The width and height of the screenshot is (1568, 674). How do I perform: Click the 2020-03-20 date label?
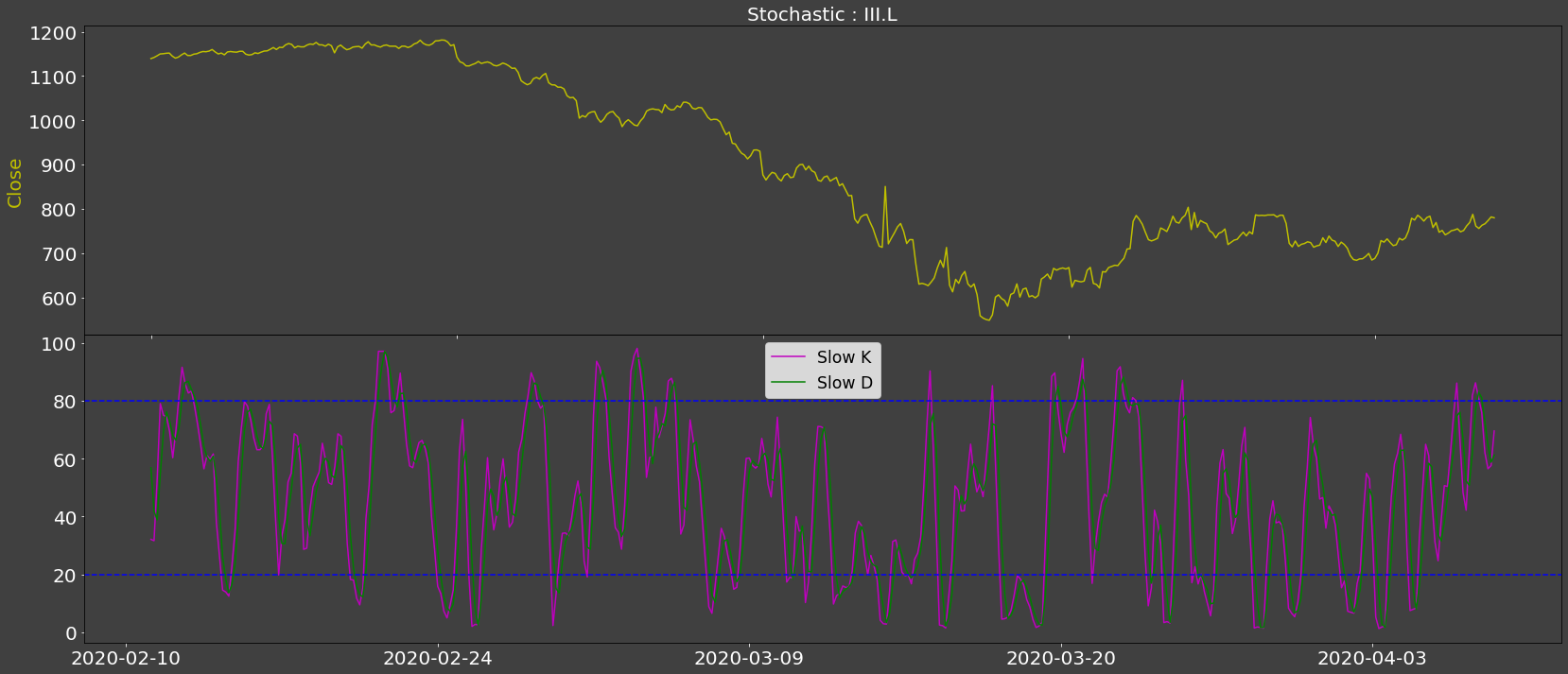tap(1061, 658)
